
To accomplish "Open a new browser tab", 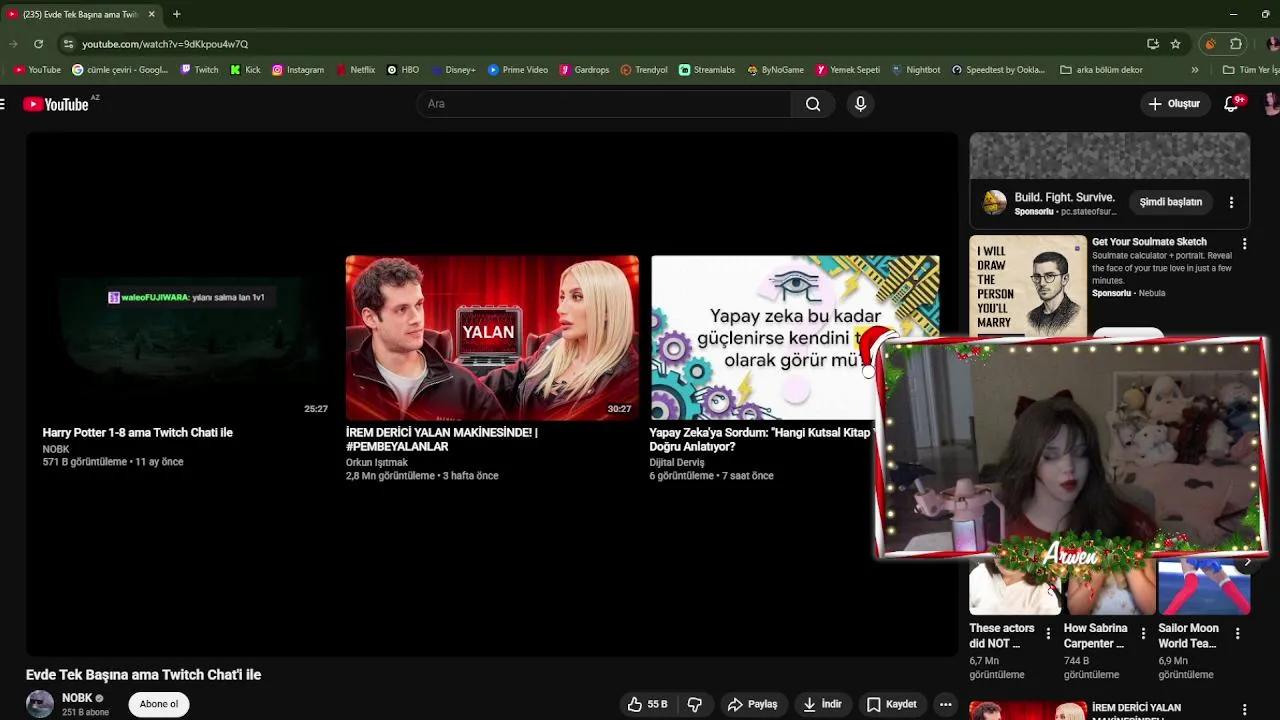I will [x=176, y=14].
